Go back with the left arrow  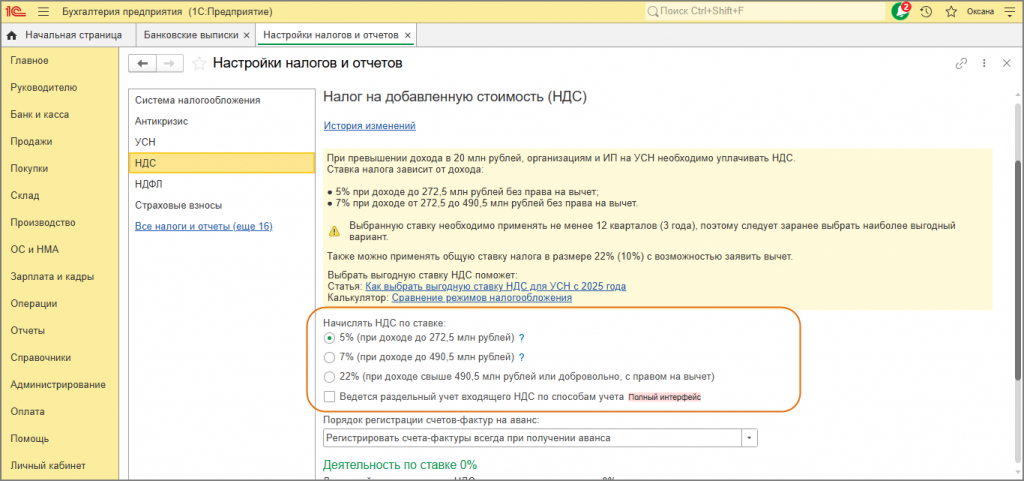pyautogui.click(x=143, y=63)
